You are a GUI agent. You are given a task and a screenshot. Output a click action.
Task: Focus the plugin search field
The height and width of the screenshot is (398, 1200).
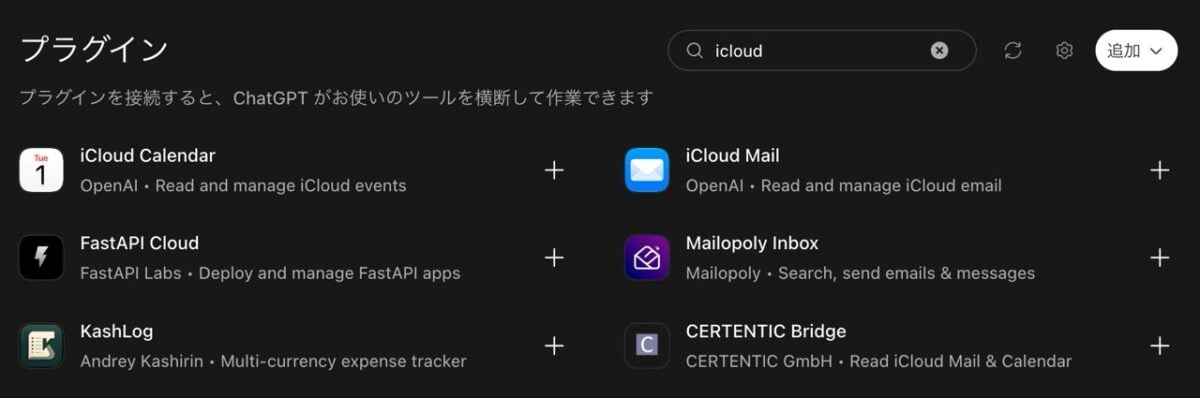tap(822, 50)
